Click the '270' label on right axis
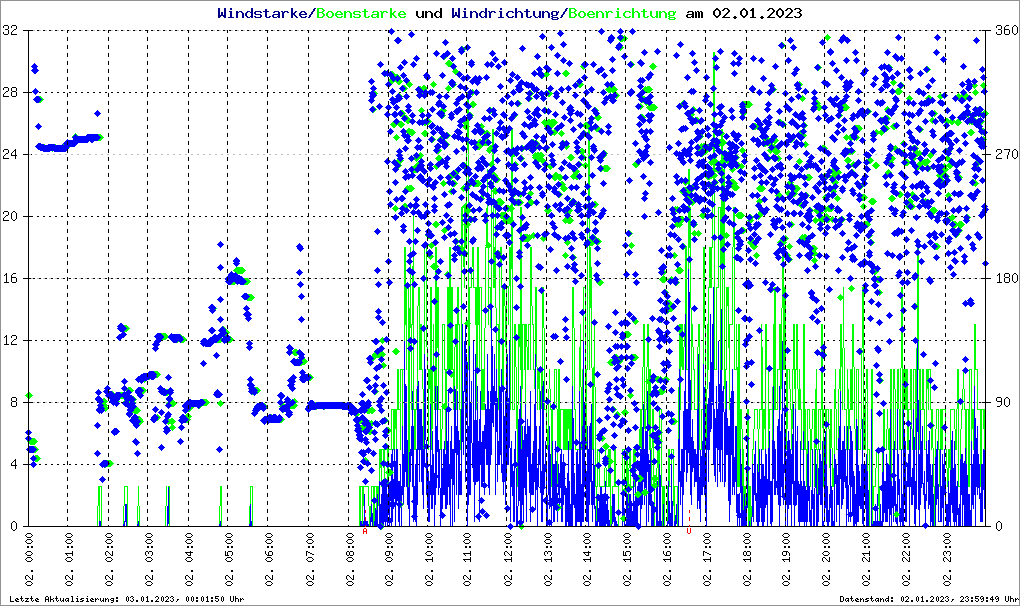1020x606 pixels. click(x=1005, y=154)
